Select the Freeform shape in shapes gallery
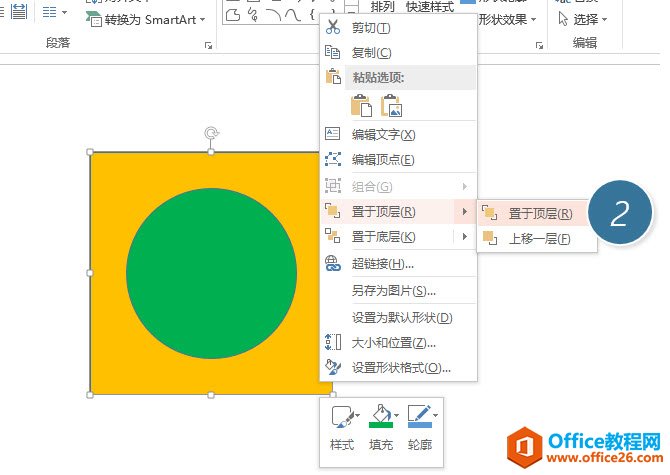The height and width of the screenshot is (475, 670). coord(233,15)
